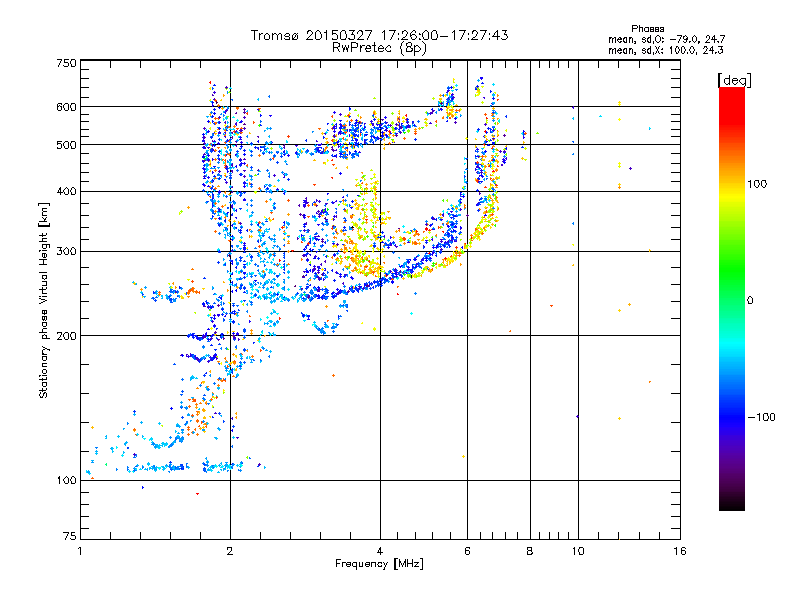
Task: Click the 'RwPretec (8p)' subtitle
Action: click(379, 48)
